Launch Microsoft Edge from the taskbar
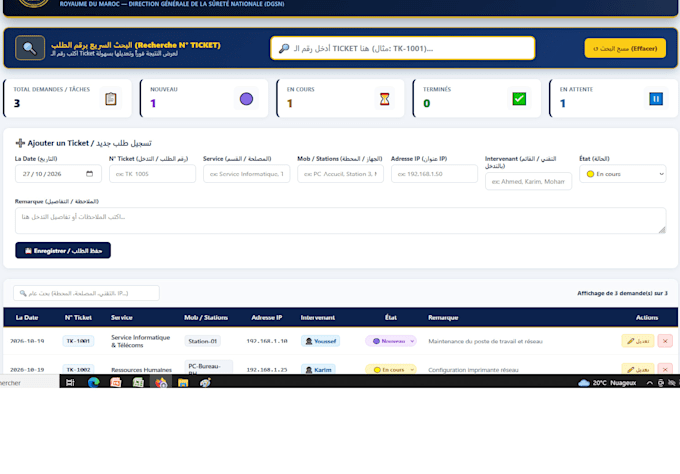680x474 pixels. [93, 382]
